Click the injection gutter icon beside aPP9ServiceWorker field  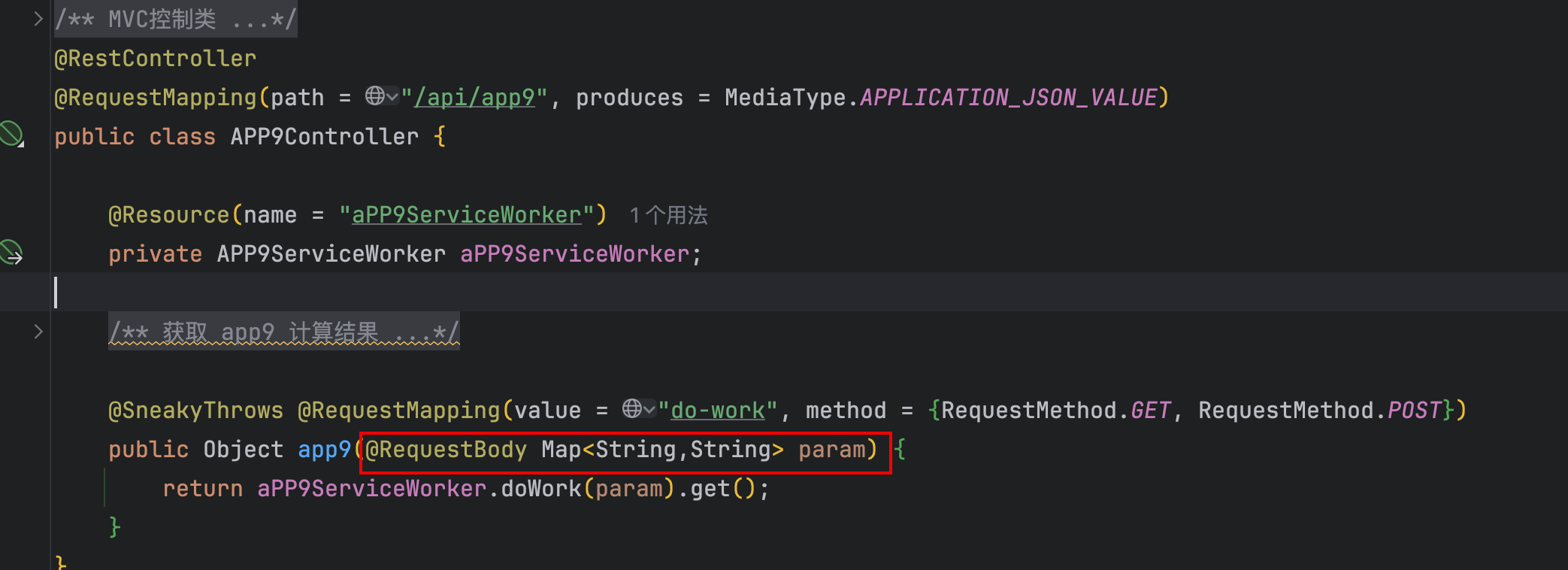(11, 253)
